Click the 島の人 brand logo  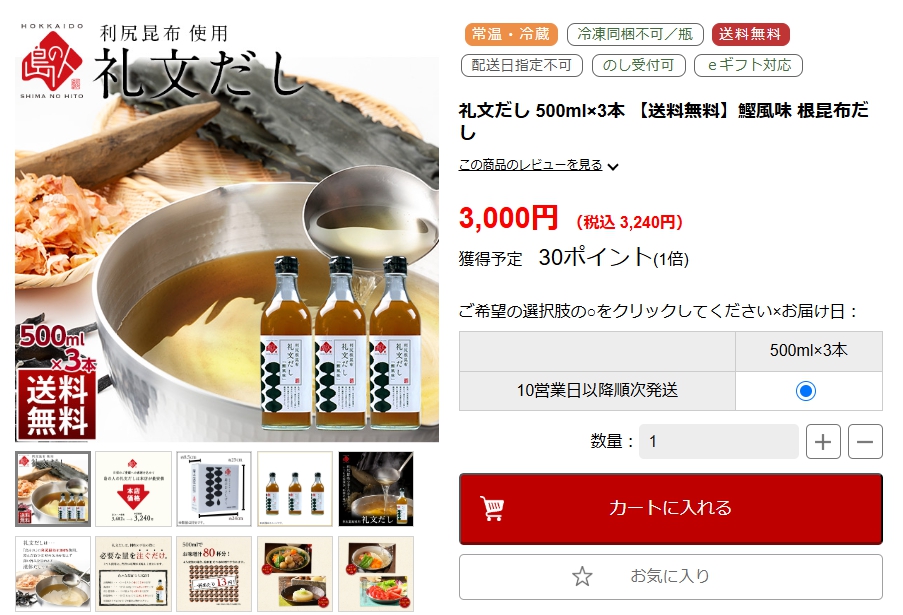point(52,61)
